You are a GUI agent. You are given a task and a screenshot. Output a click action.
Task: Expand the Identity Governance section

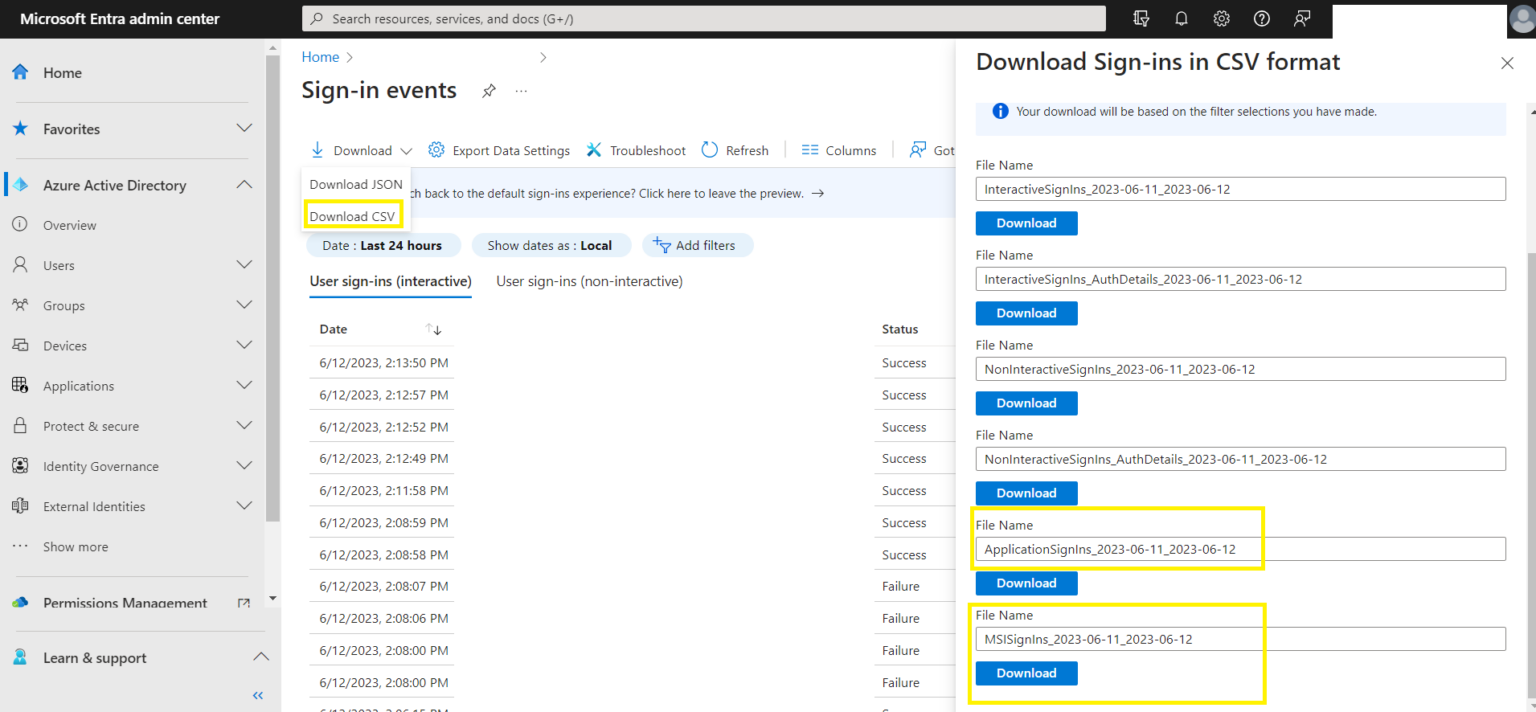click(x=243, y=466)
